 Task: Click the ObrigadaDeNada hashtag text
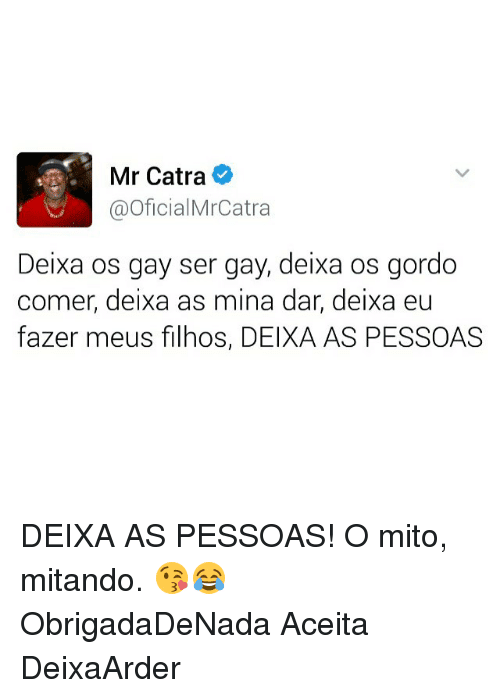tap(145, 624)
